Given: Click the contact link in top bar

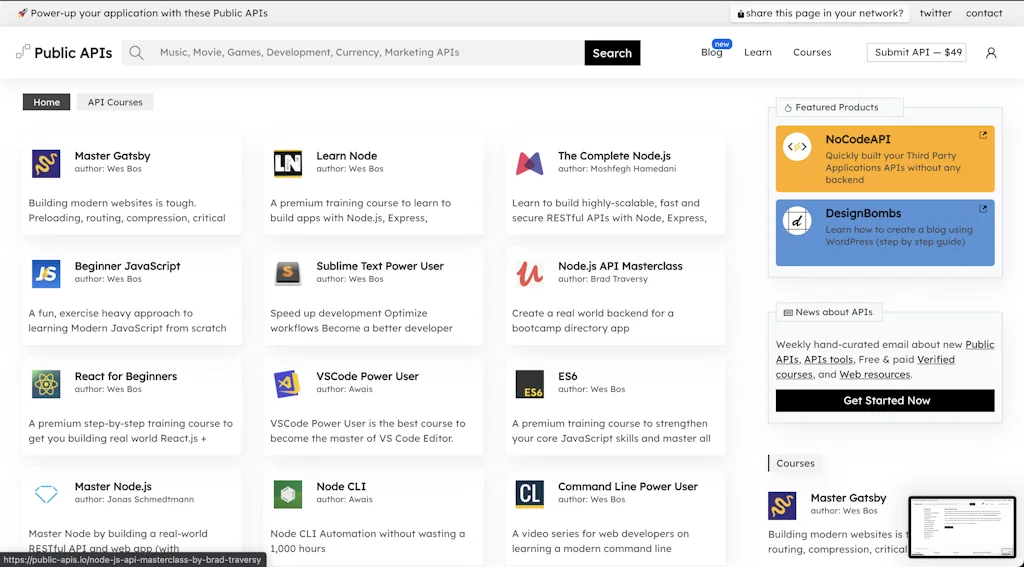Looking at the screenshot, I should point(984,13).
